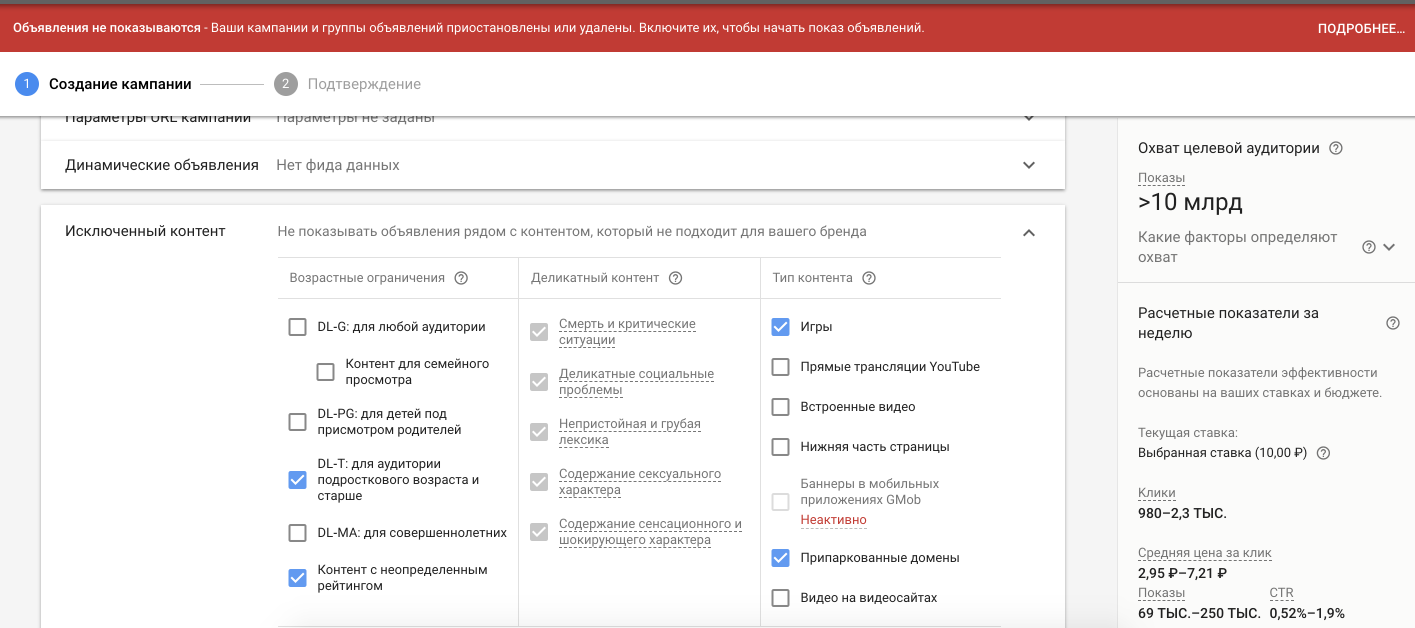This screenshot has height=628, width=1415.
Task: Click help icon next to Возрастные ограничения
Action: [461, 278]
